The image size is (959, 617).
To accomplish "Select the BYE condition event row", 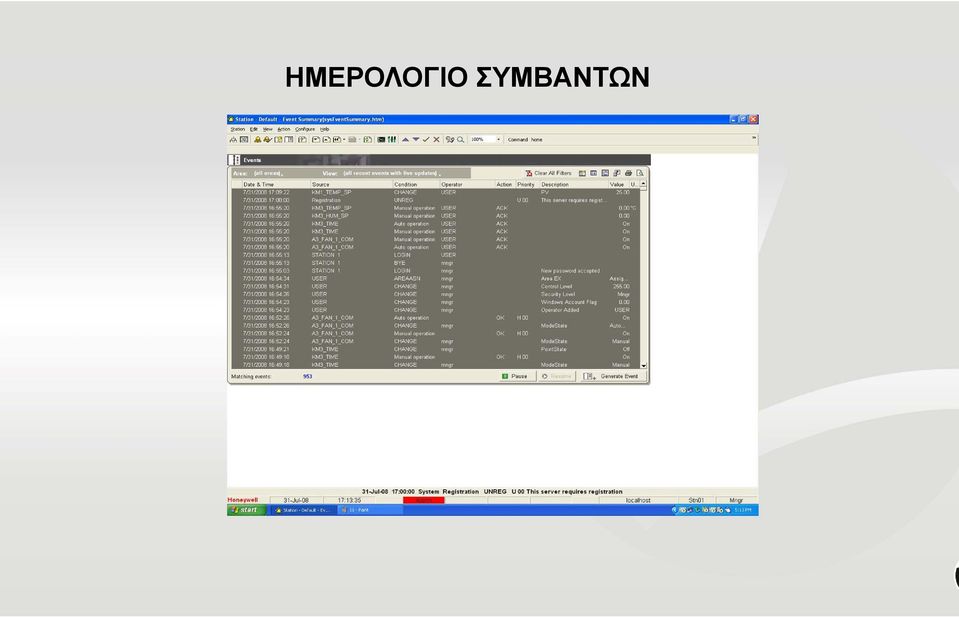I will (435, 263).
